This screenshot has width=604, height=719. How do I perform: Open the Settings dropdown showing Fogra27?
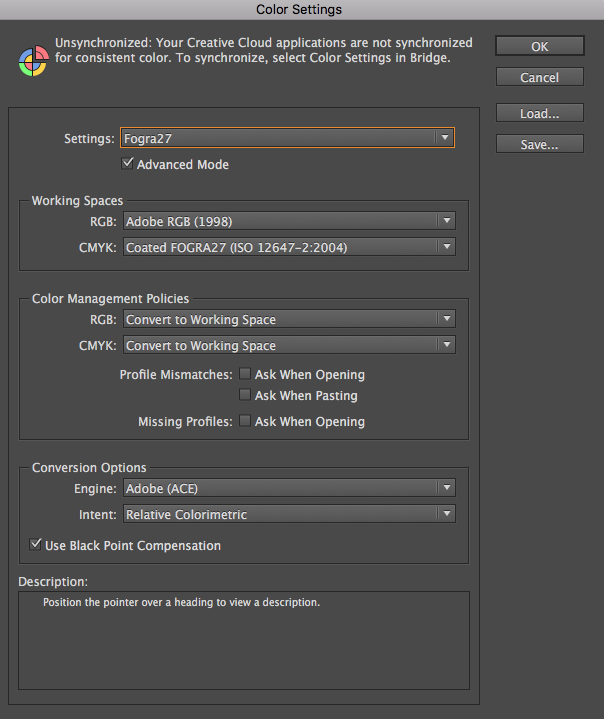pos(288,138)
